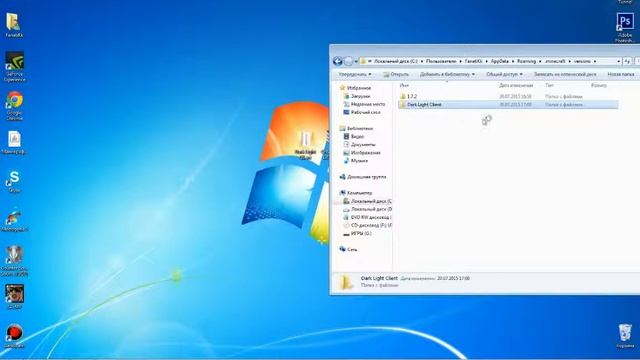Click the 1.7.2 folder icon in the list
Screen dimensions: 640x360
click(403, 96)
